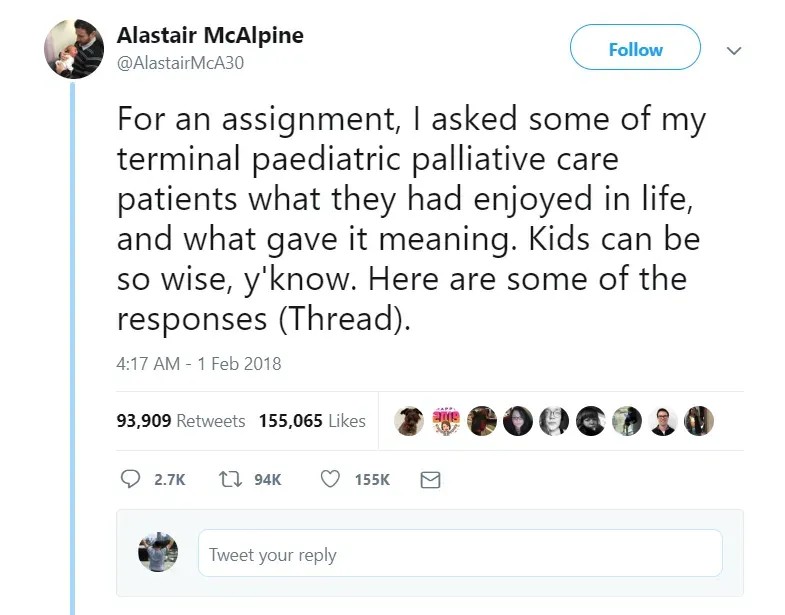This screenshot has width=785, height=615.
Task: Open the Alastair McAlpine name link
Action: [210, 35]
